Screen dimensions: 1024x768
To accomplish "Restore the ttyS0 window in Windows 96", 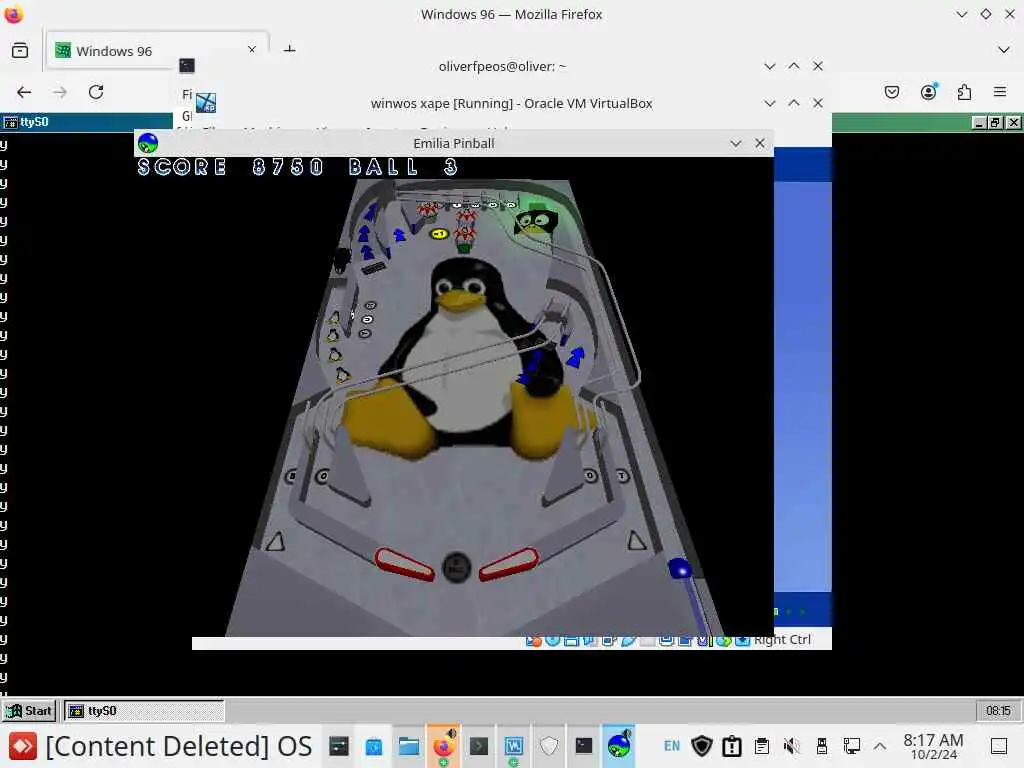I will click(995, 122).
